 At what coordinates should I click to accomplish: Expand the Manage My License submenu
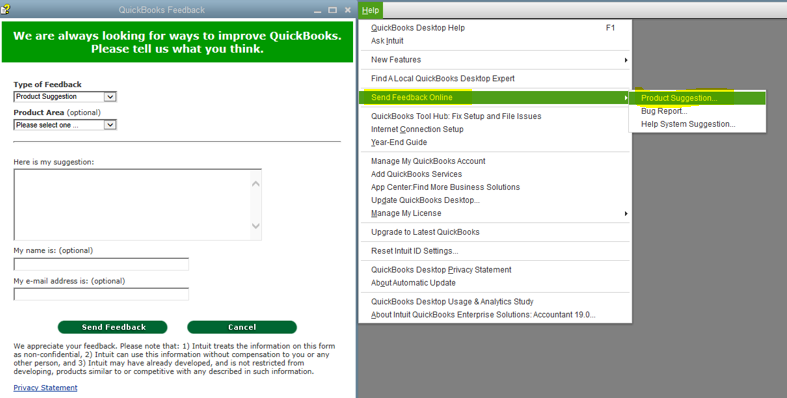(x=495, y=214)
